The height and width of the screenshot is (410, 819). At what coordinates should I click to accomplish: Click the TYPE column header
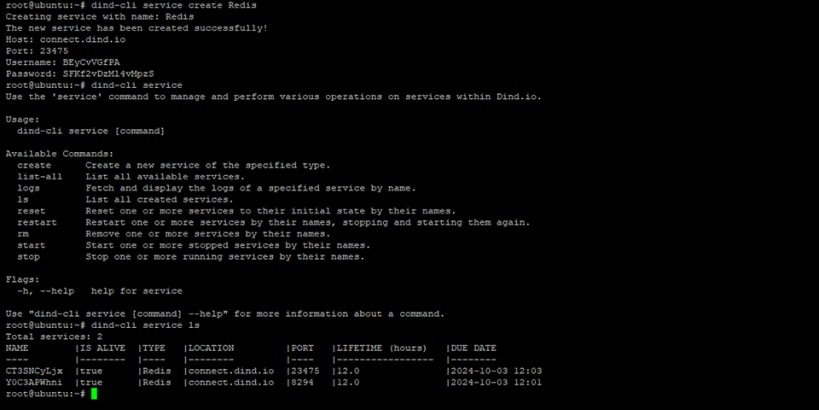point(154,348)
